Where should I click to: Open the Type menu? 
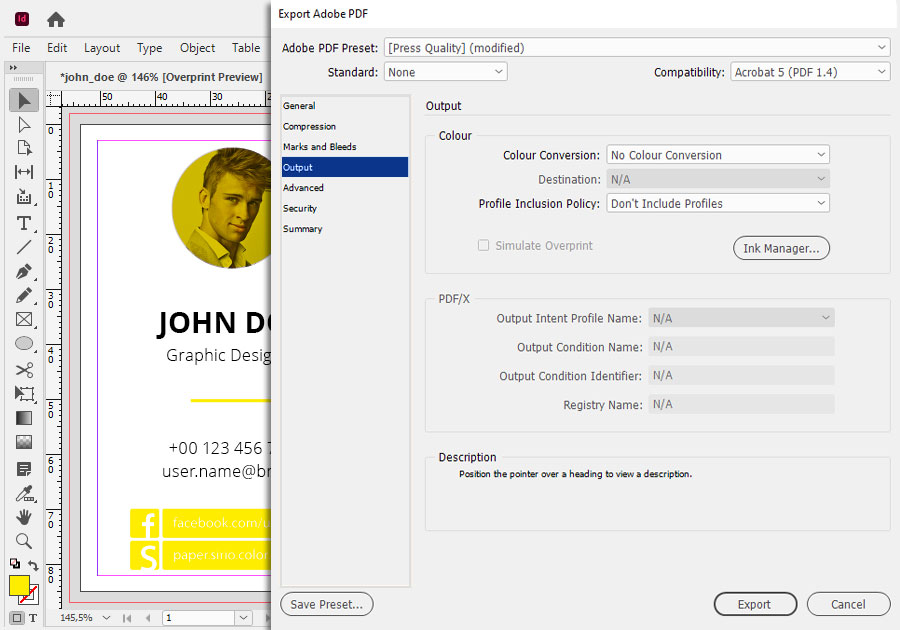point(149,48)
